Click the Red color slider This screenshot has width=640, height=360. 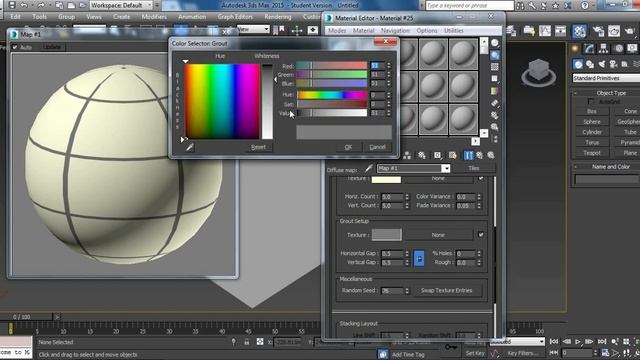[x=332, y=65]
